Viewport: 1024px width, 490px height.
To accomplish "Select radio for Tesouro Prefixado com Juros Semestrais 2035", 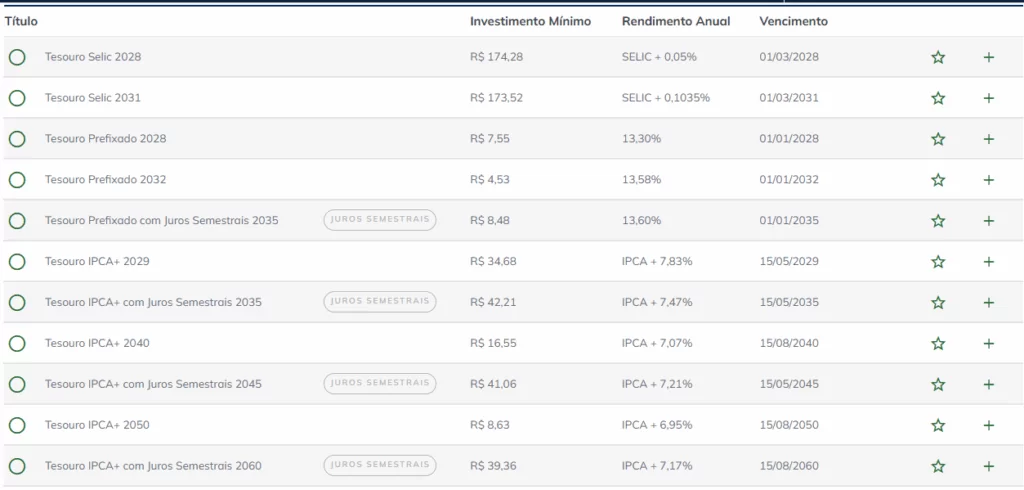I will coord(17,221).
